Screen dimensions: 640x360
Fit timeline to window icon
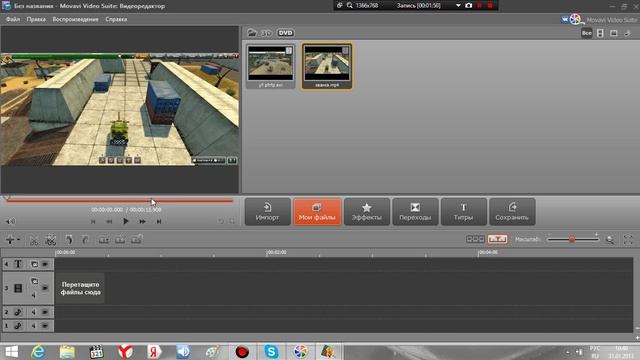tap(628, 240)
